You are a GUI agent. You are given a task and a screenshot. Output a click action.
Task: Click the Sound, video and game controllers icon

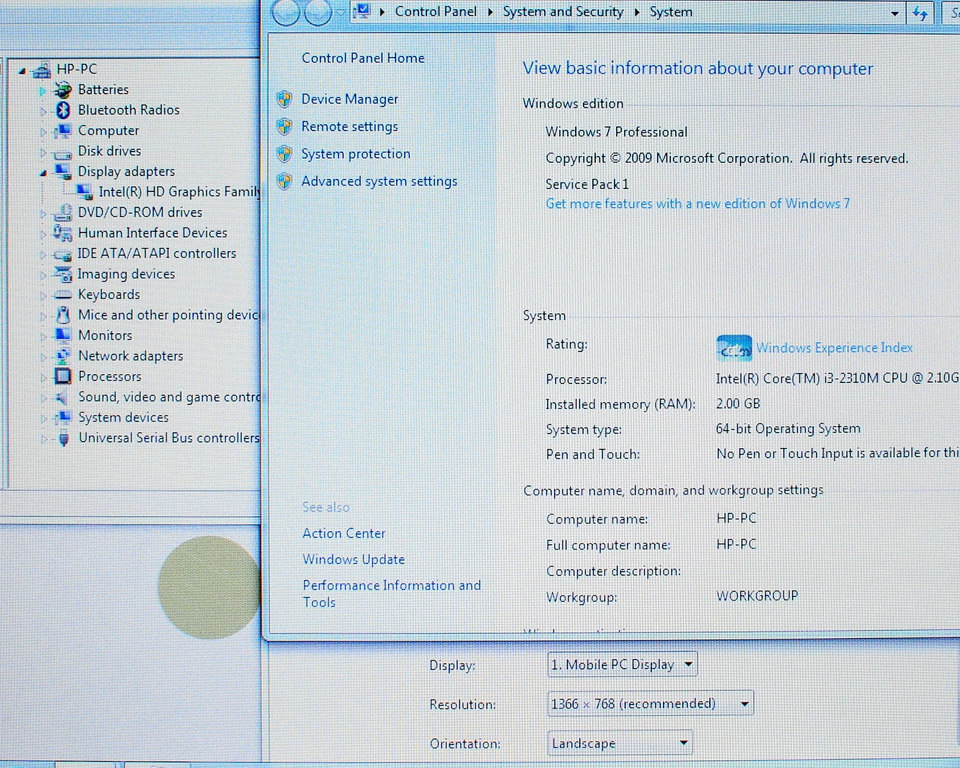62,397
